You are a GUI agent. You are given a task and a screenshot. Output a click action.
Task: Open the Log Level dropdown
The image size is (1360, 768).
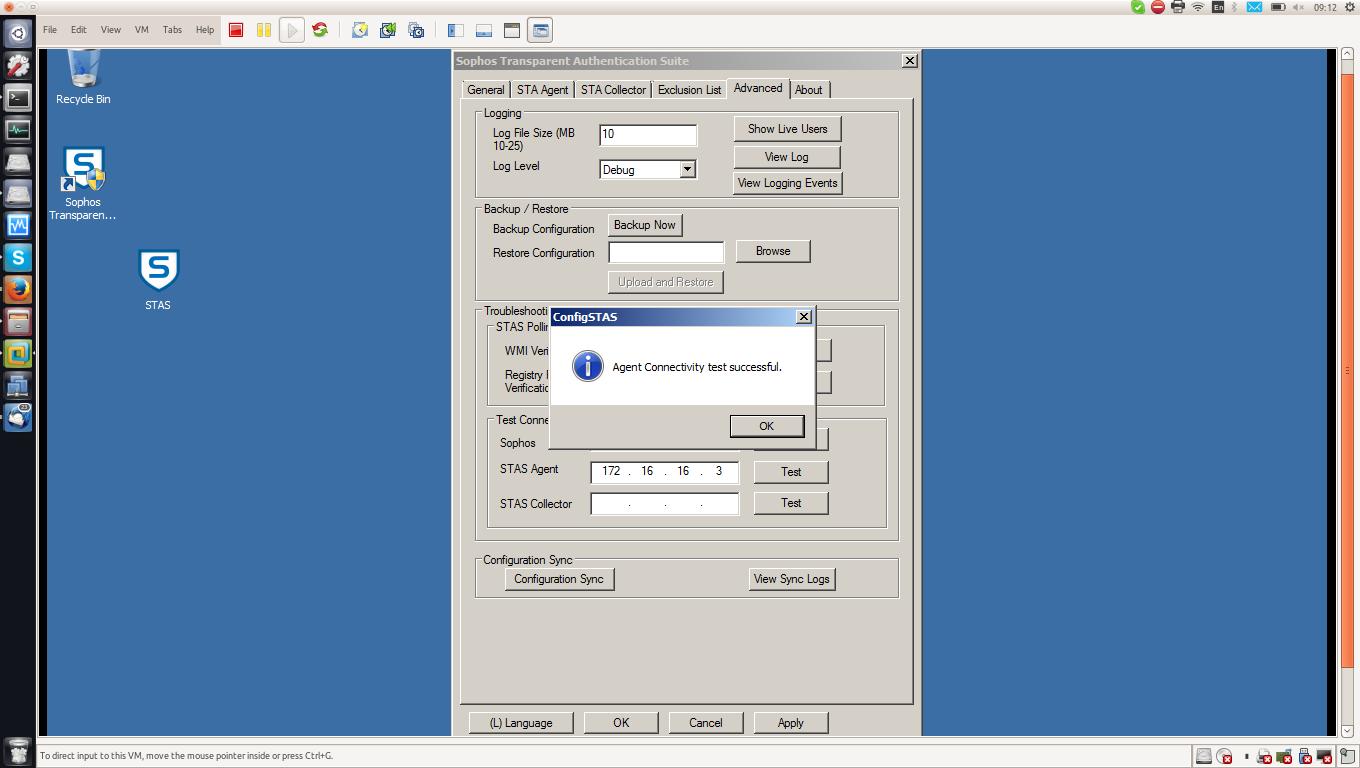coord(687,169)
